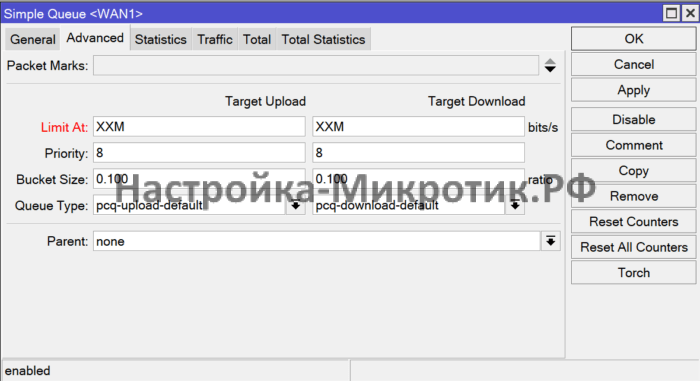The width and height of the screenshot is (700, 381).
Task: Expand the Parent dropdown arrow
Action: pyautogui.click(x=551, y=241)
